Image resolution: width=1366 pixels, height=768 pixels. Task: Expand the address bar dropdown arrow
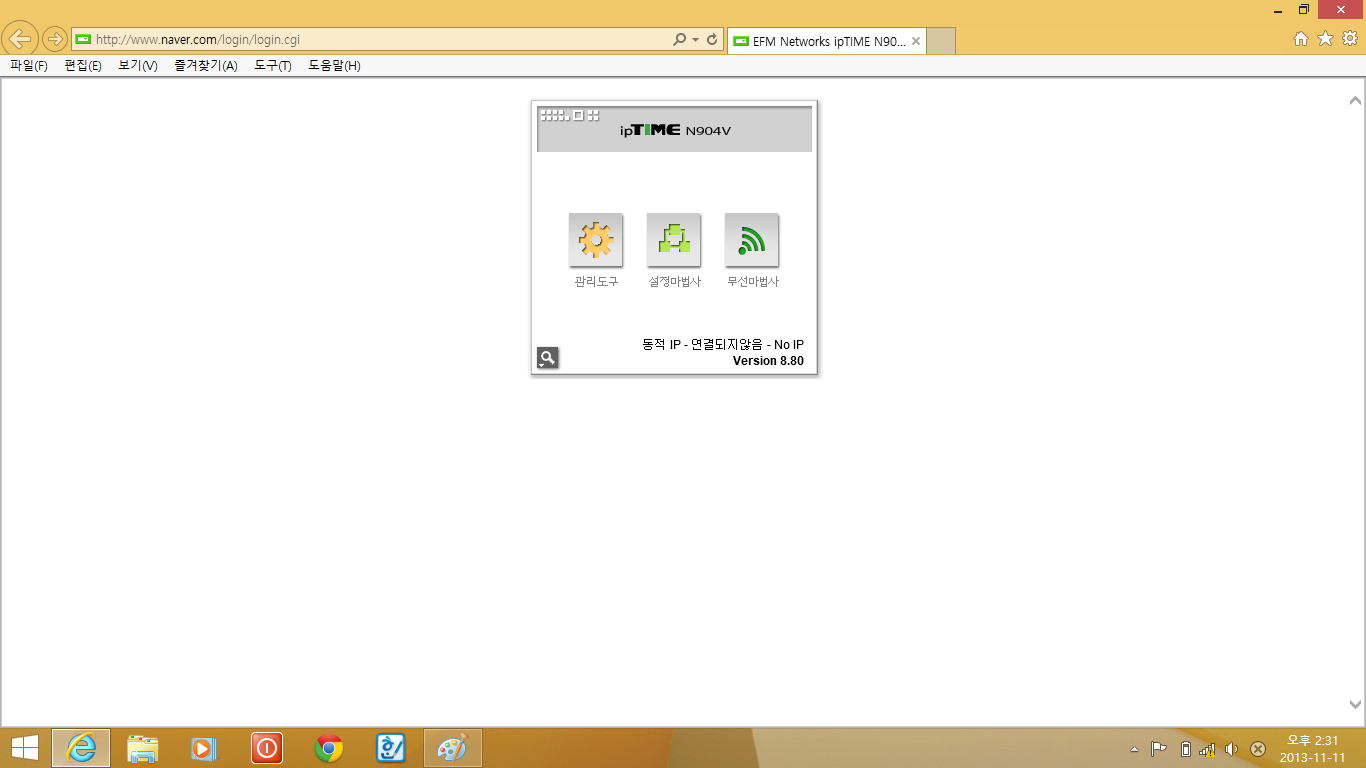click(696, 40)
